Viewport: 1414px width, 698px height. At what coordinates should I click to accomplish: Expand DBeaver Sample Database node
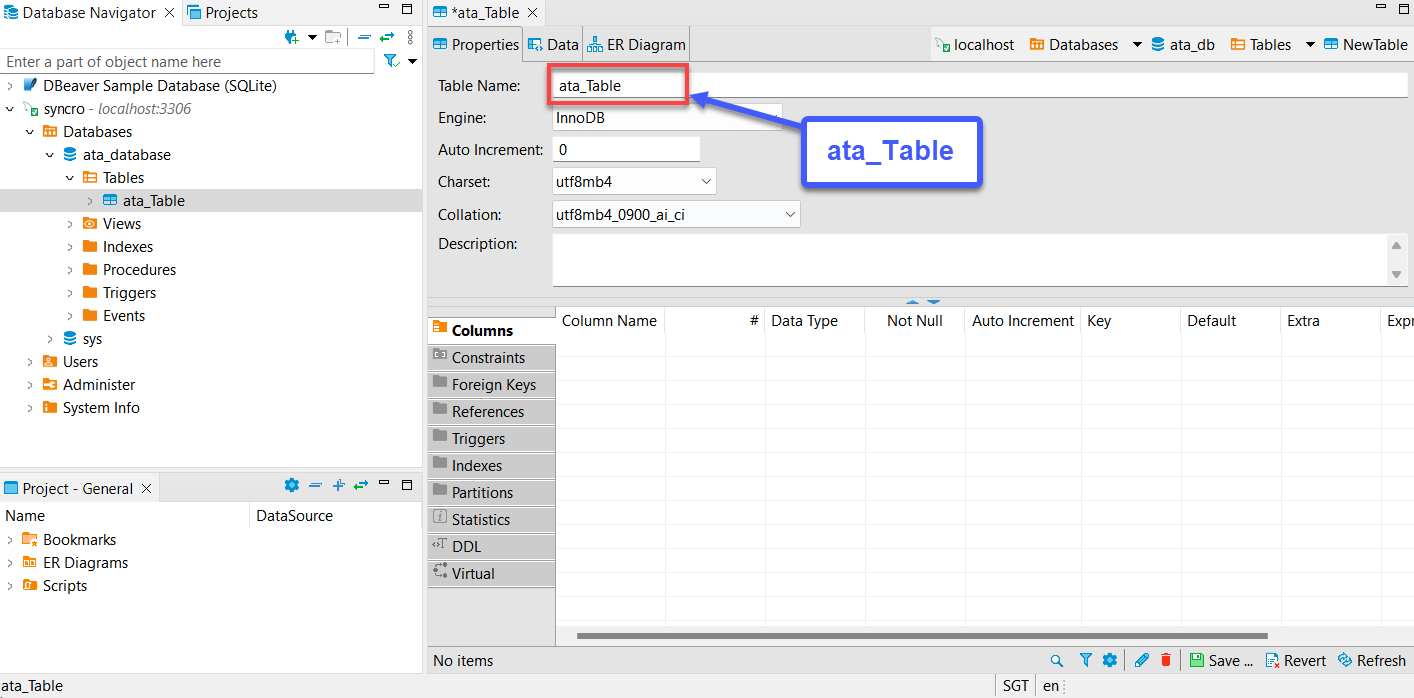(10, 86)
